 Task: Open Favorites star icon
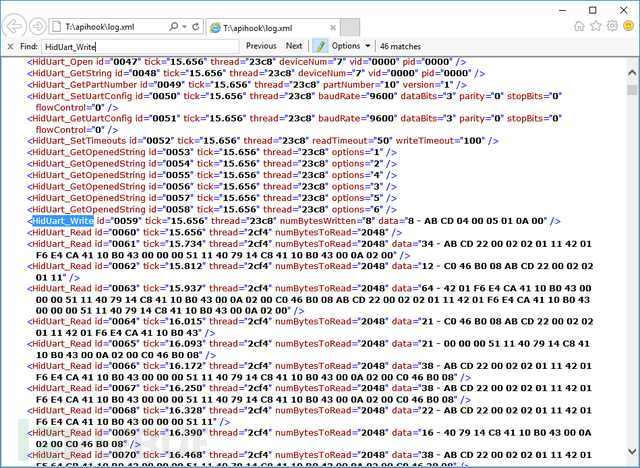pos(596,26)
